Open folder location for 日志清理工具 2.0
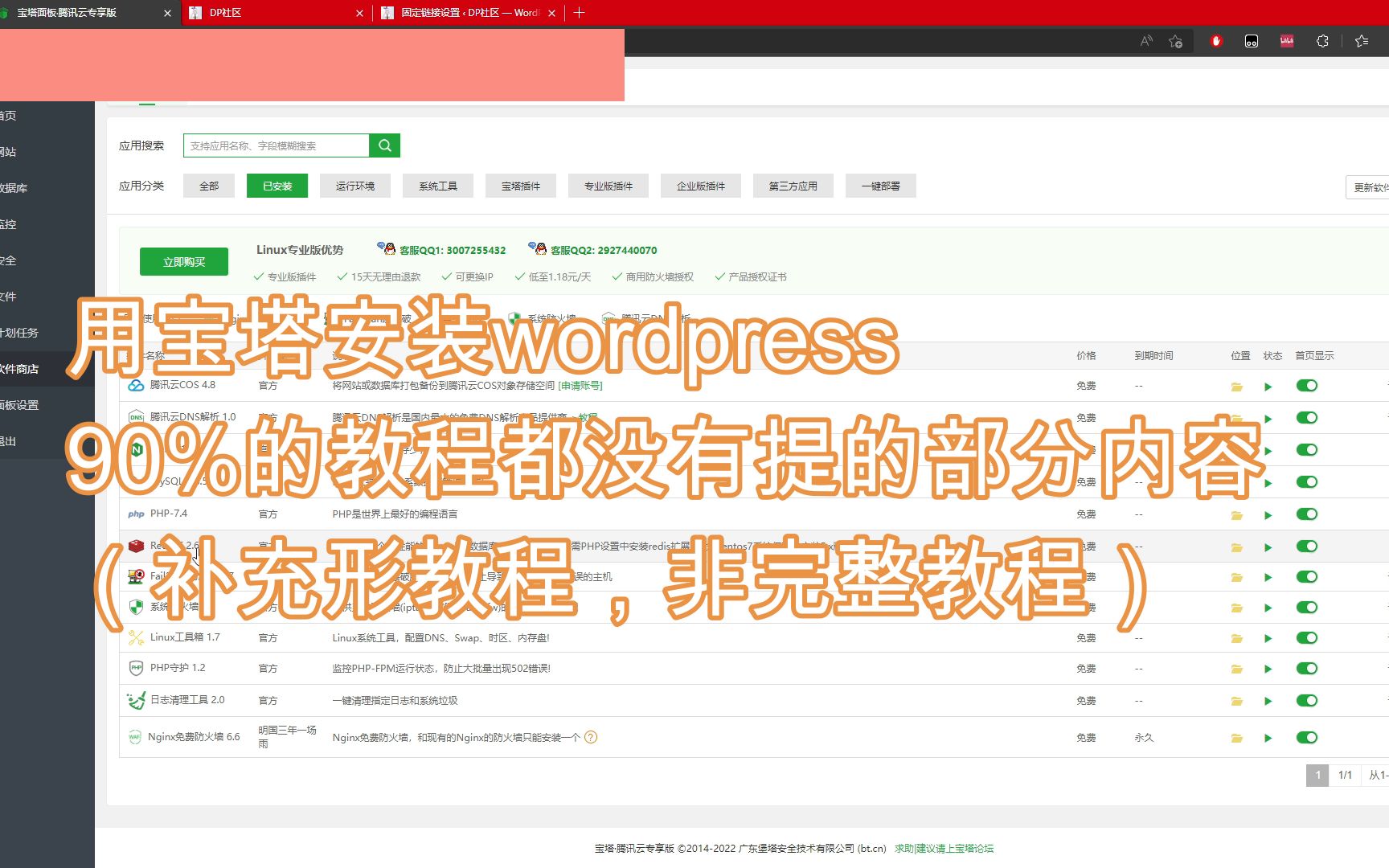Image resolution: width=1389 pixels, height=868 pixels. tap(1236, 702)
